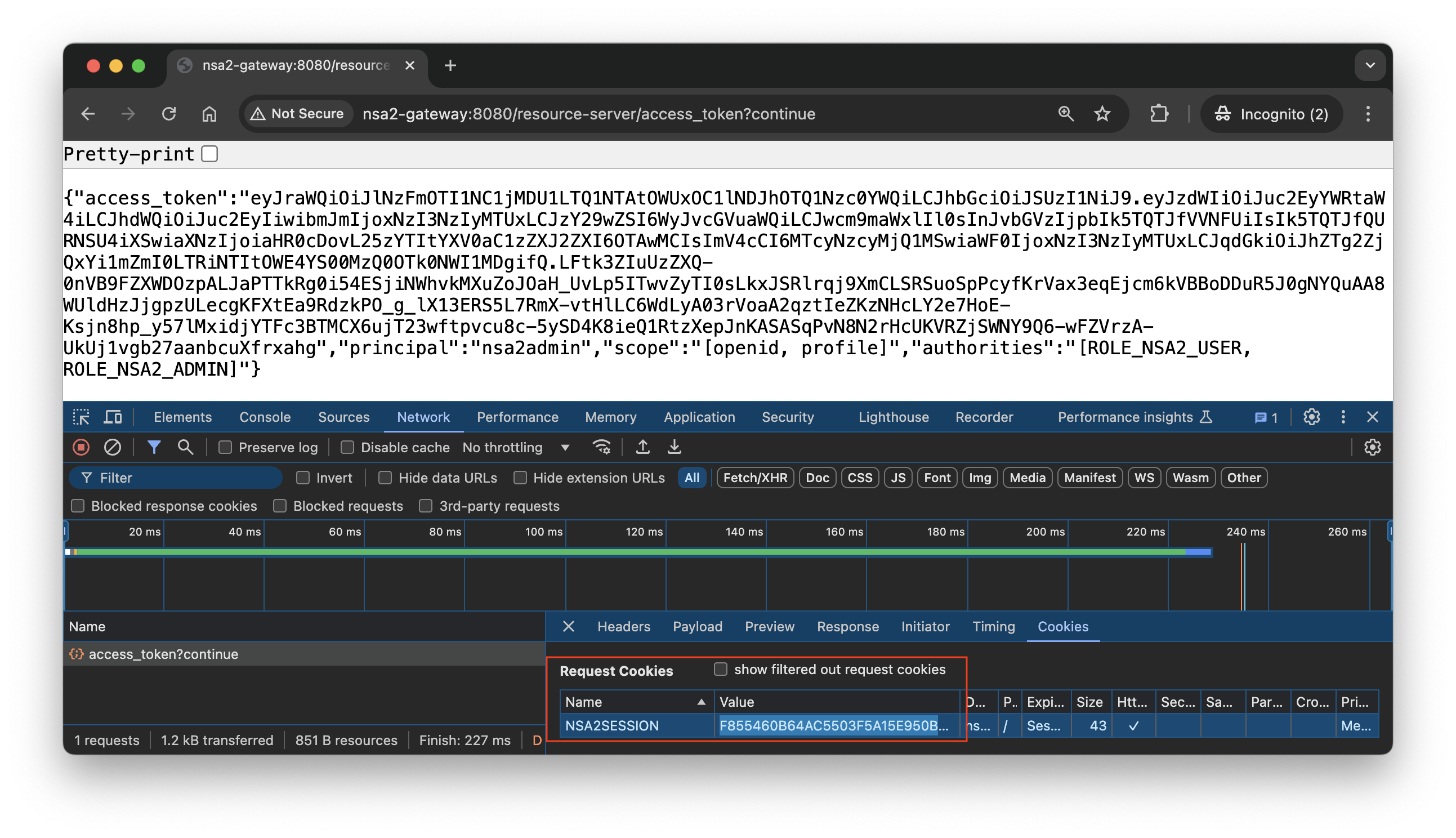Enable show filtered out request cookies
The image size is (1456, 838).
point(720,670)
